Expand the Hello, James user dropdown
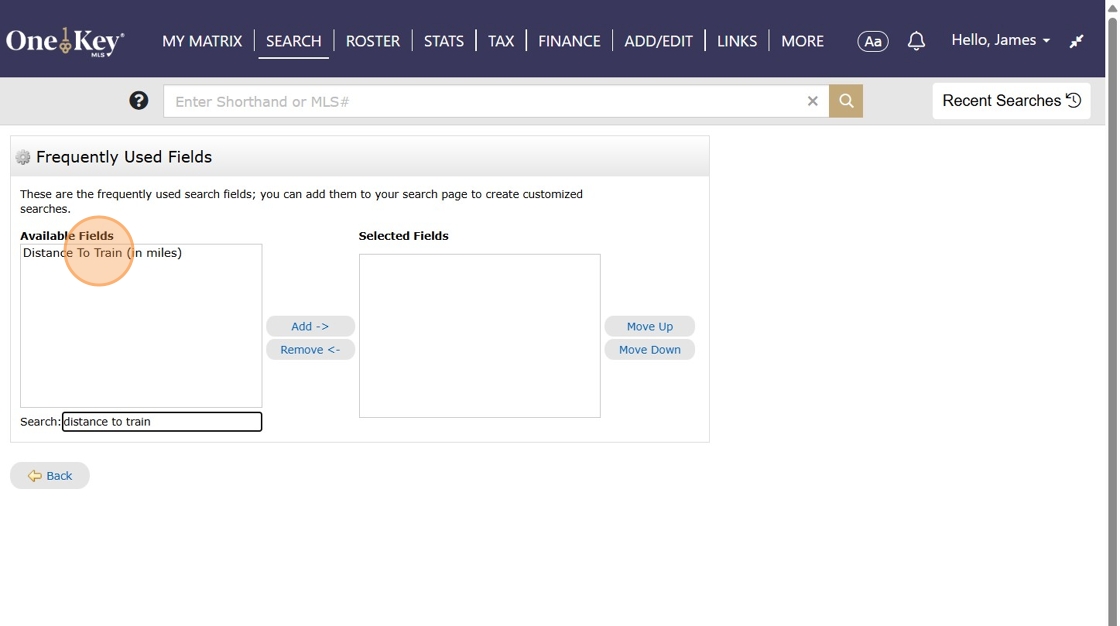 1000,40
